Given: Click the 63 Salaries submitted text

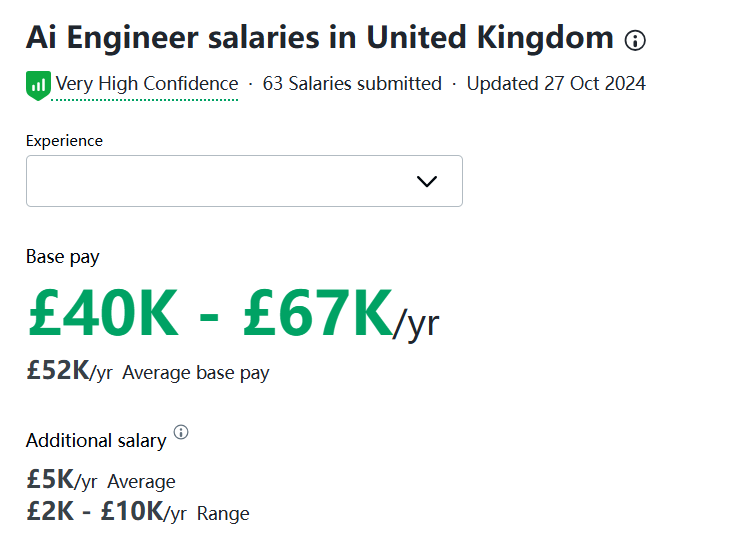Looking at the screenshot, I should [352, 84].
